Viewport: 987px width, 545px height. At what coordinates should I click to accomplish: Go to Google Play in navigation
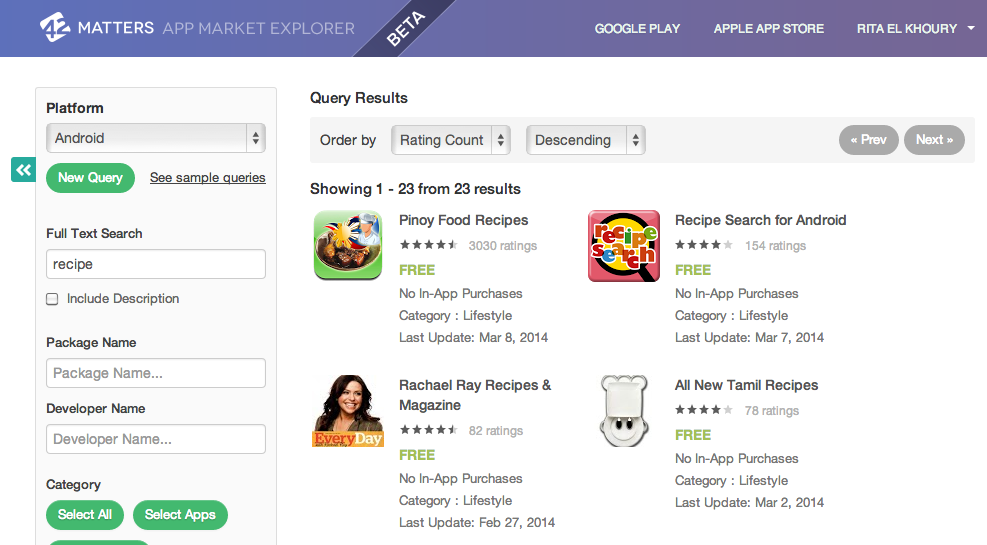pyautogui.click(x=637, y=28)
